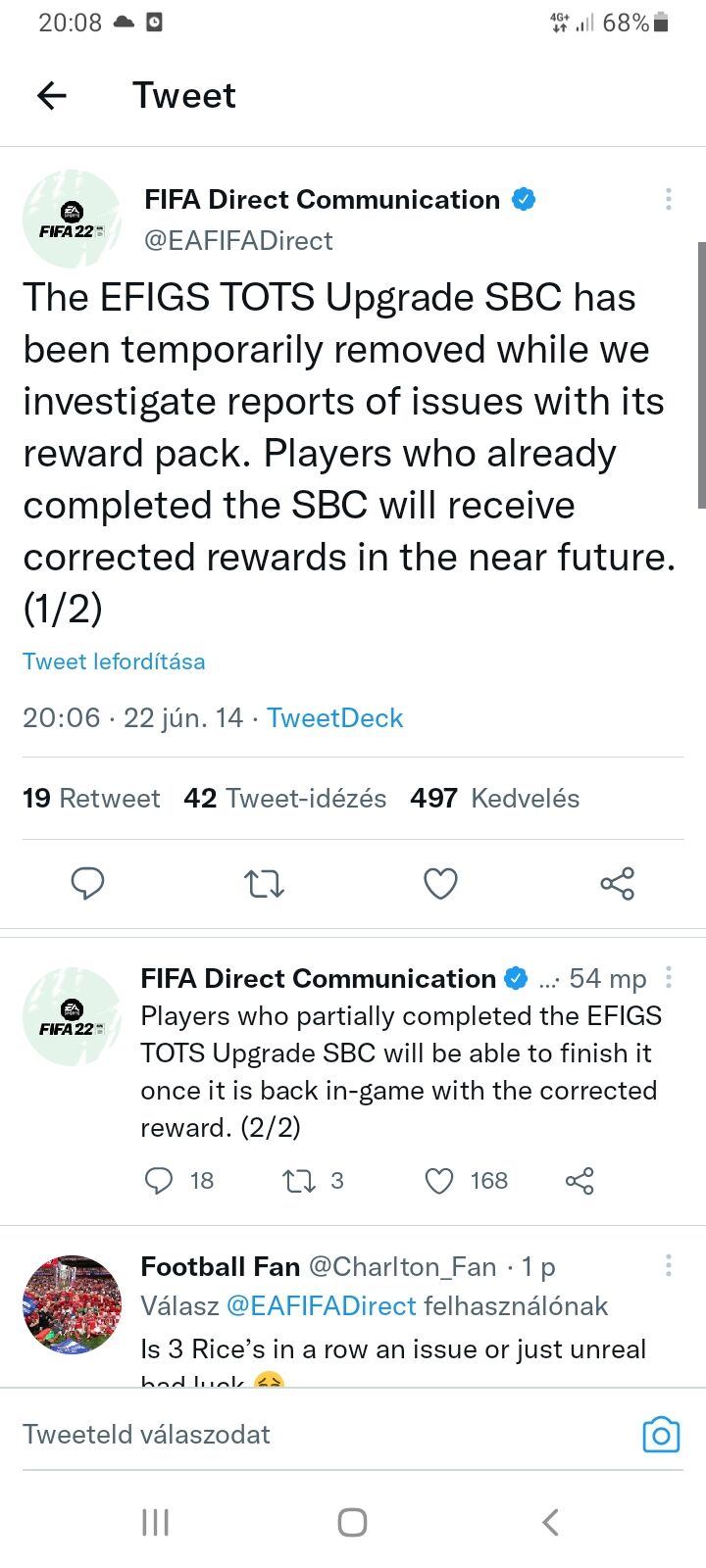Like the (2/2) reply with 168 likes
The height and width of the screenshot is (1568, 706).
[439, 1181]
